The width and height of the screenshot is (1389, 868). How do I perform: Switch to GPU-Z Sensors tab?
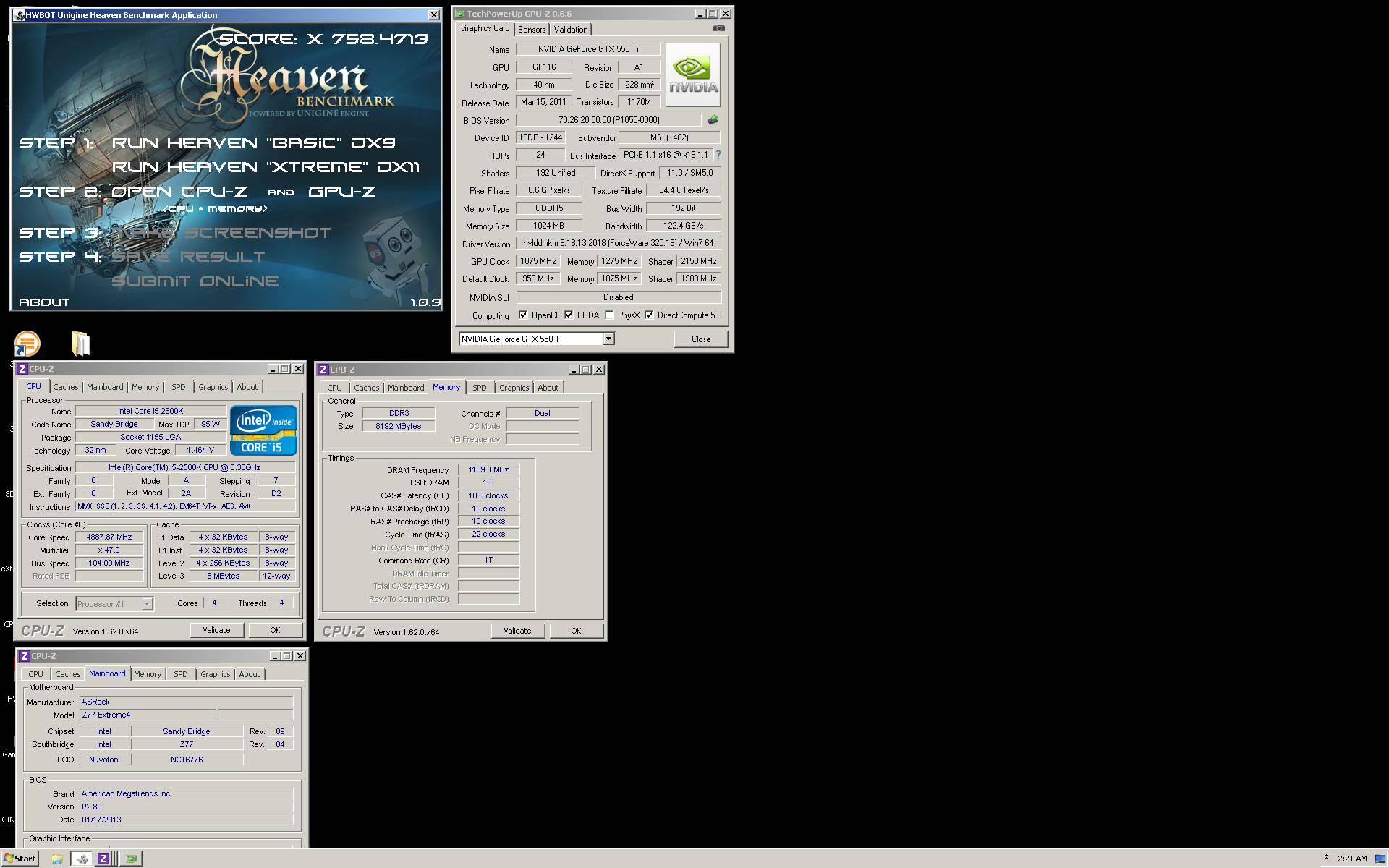pos(532,30)
